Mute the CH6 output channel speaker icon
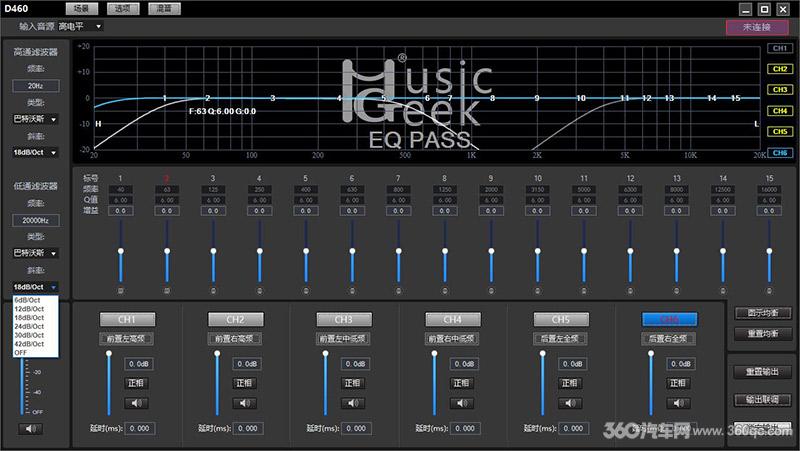 pyautogui.click(x=679, y=403)
